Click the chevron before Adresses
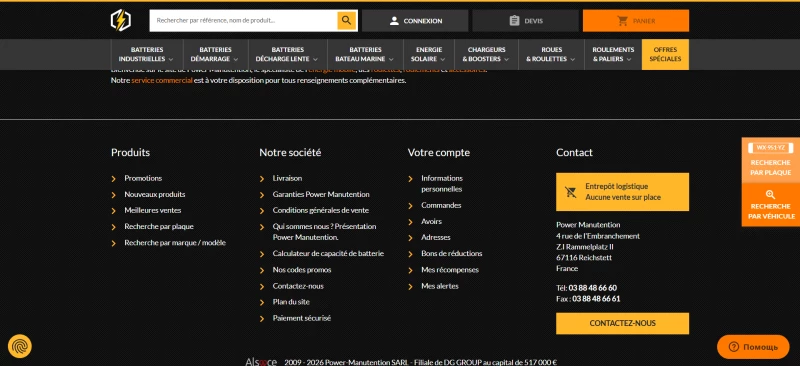The image size is (800, 366). pos(410,238)
